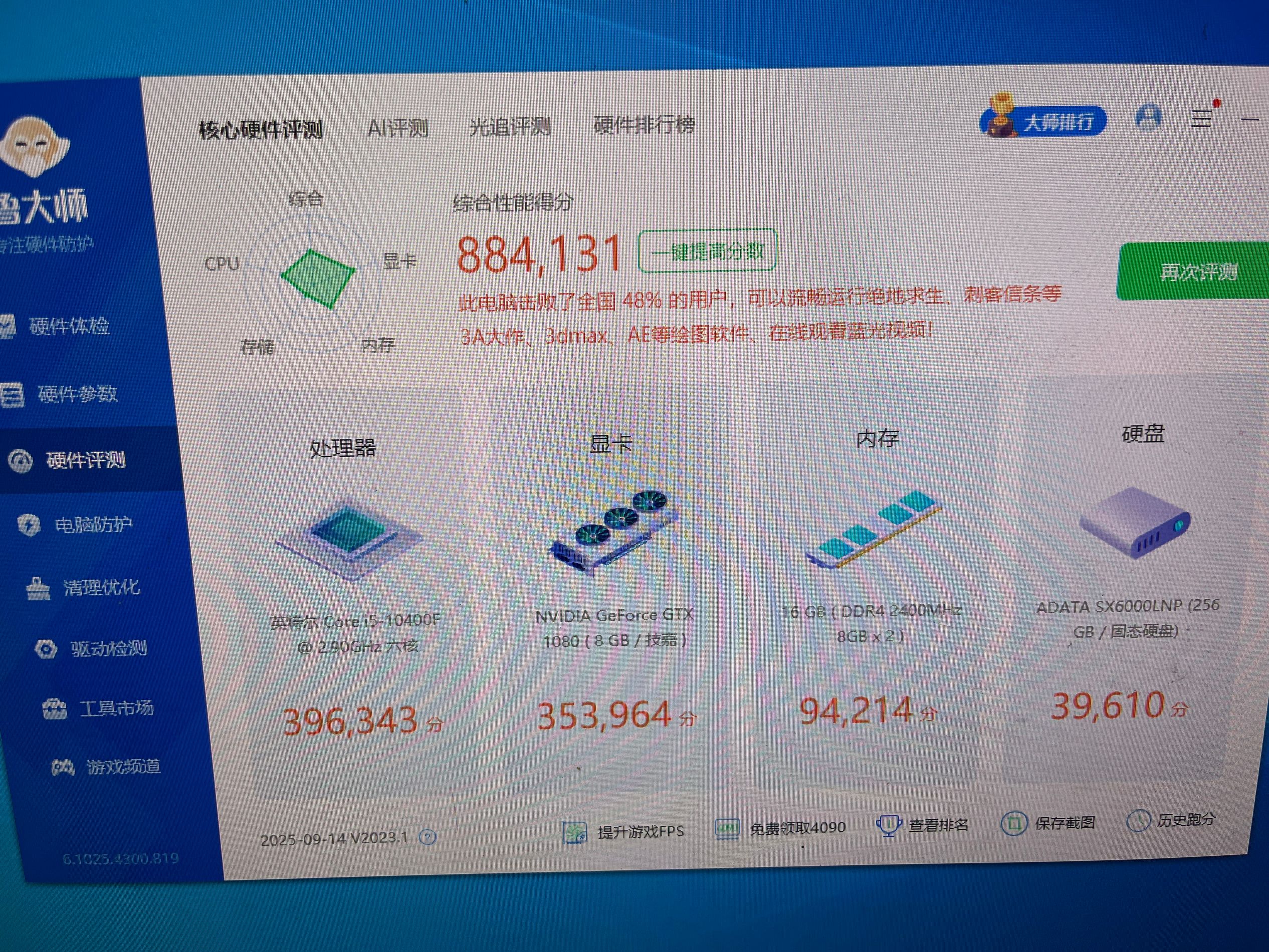Click the 综合性能得分 heading
The width and height of the screenshot is (1269, 952).
tap(513, 202)
